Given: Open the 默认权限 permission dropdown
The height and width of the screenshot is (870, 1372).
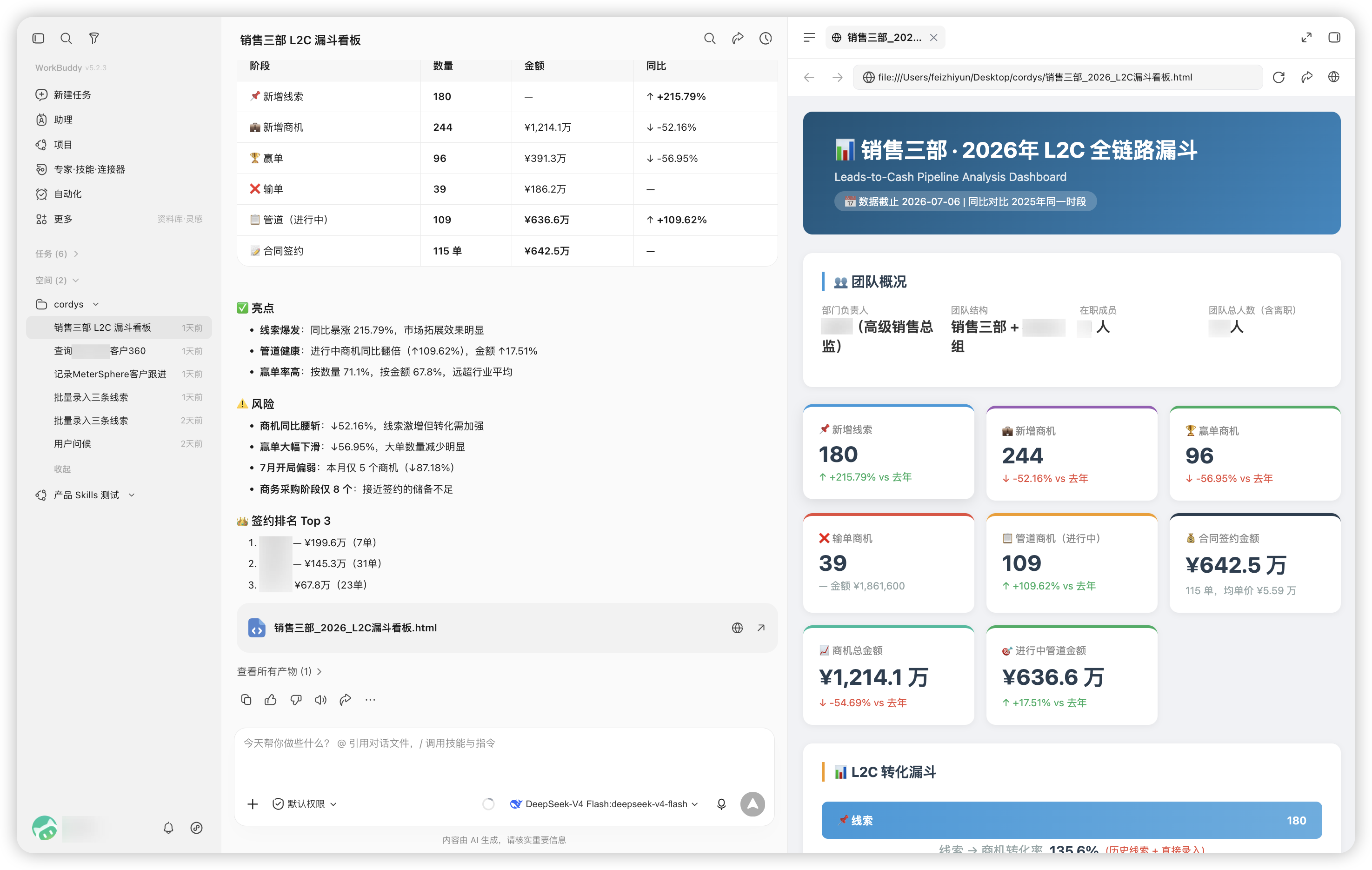Looking at the screenshot, I should [305, 804].
